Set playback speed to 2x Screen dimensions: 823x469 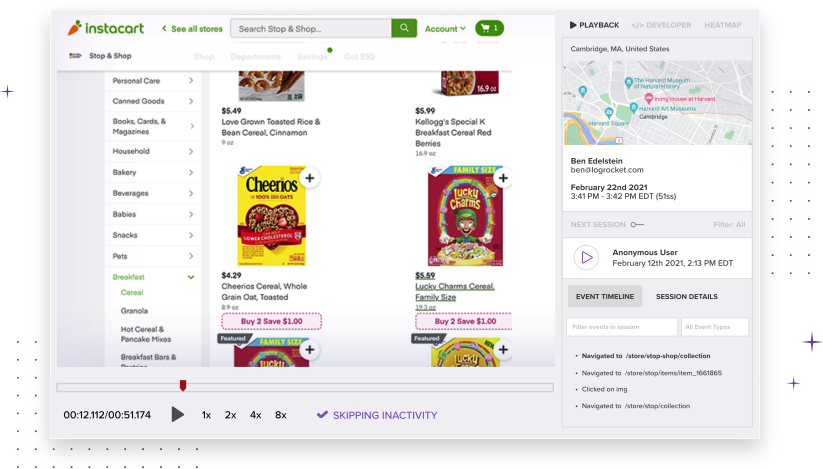click(x=230, y=415)
